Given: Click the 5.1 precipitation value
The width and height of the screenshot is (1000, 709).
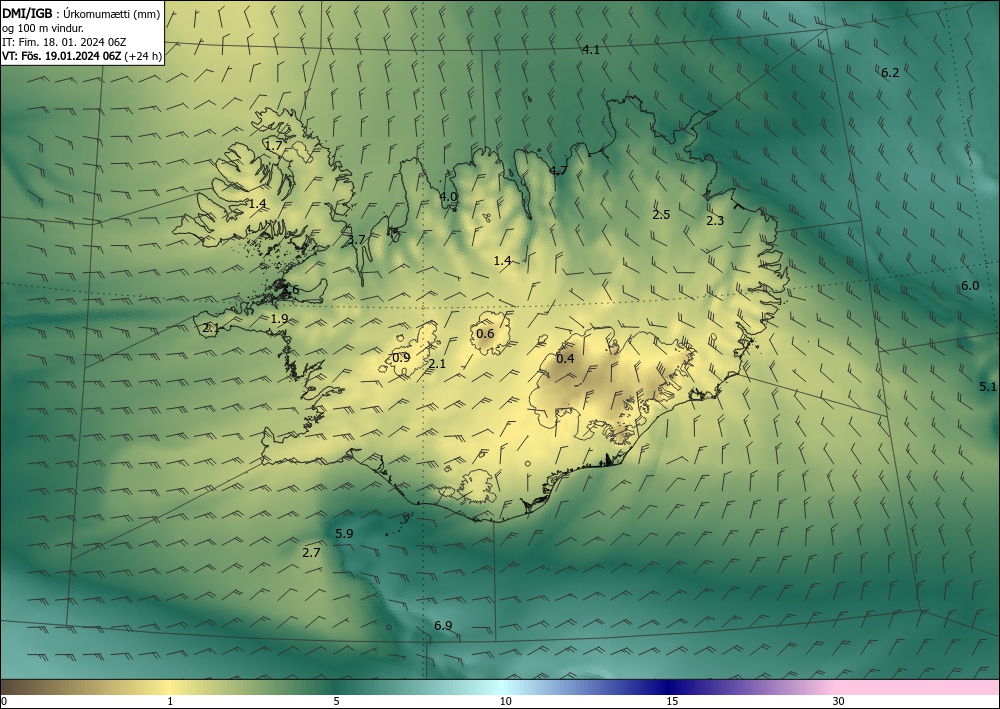Looking at the screenshot, I should click(987, 386).
